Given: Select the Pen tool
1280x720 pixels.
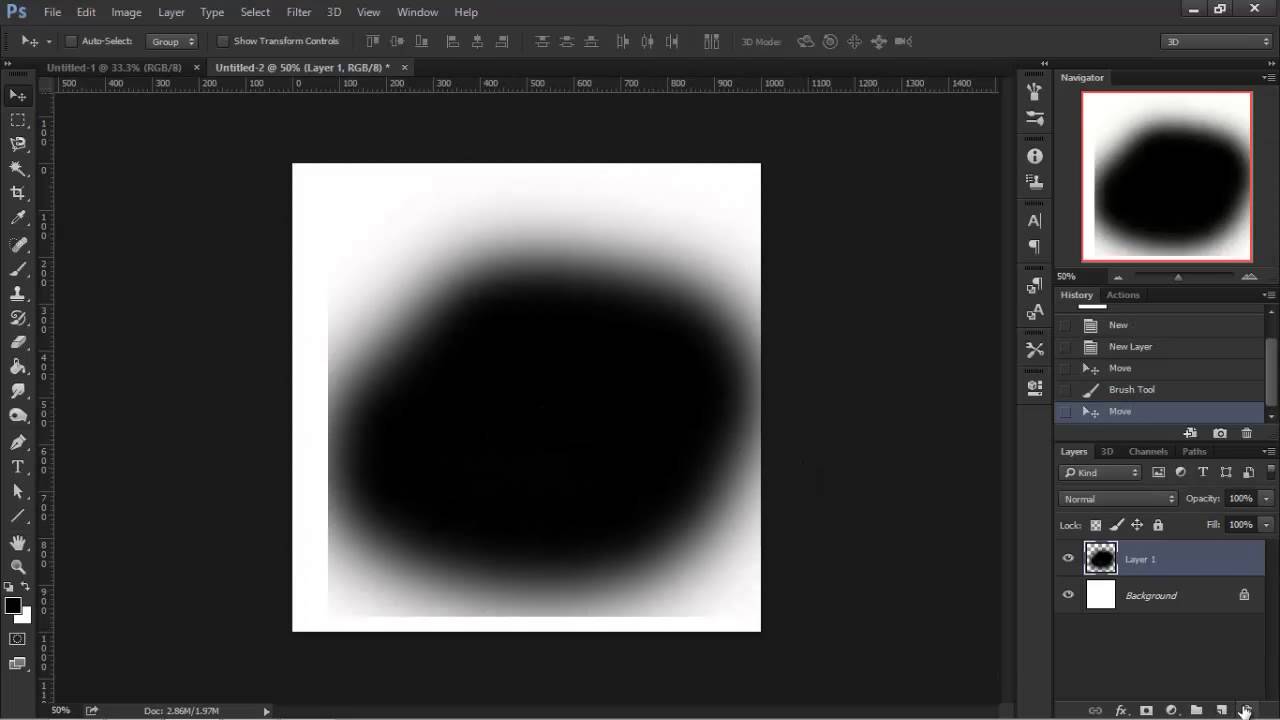Looking at the screenshot, I should pos(18,442).
